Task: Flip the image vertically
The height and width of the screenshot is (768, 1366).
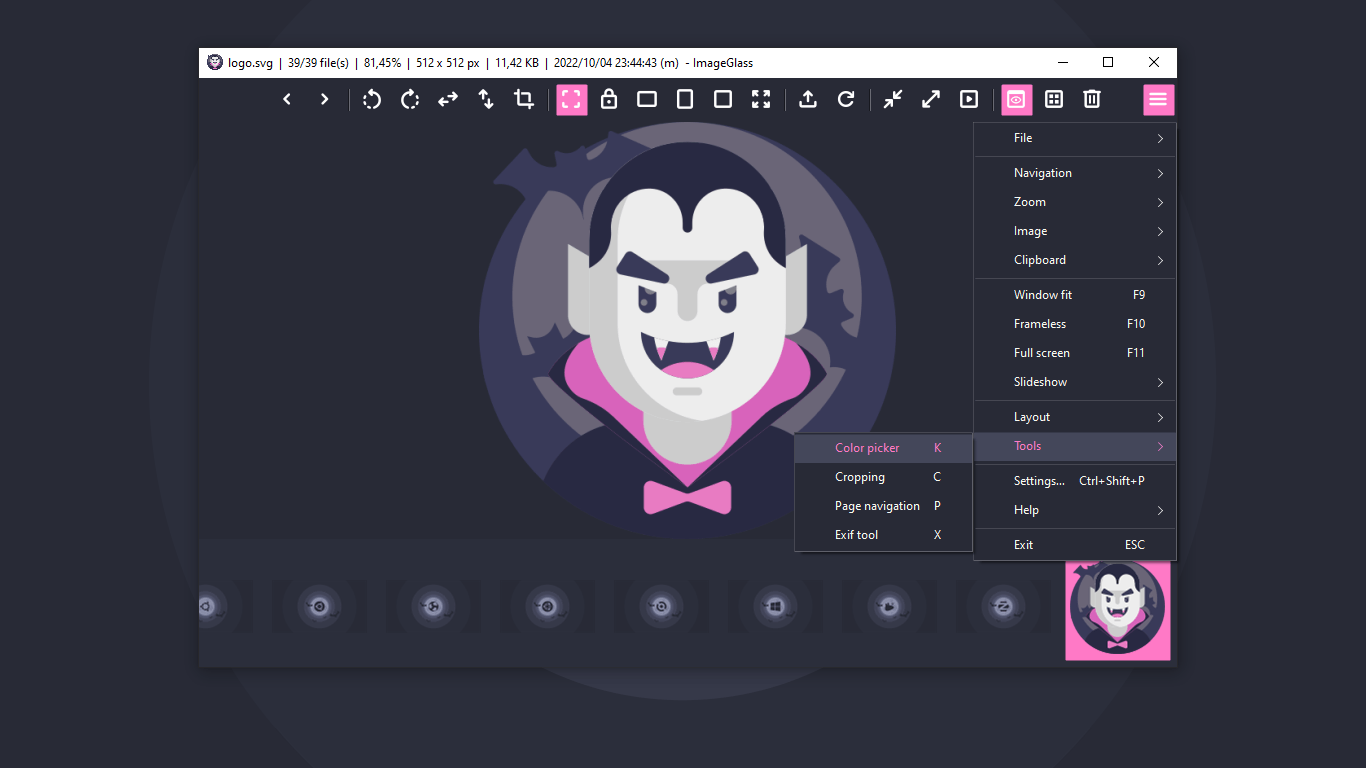Action: (x=485, y=99)
